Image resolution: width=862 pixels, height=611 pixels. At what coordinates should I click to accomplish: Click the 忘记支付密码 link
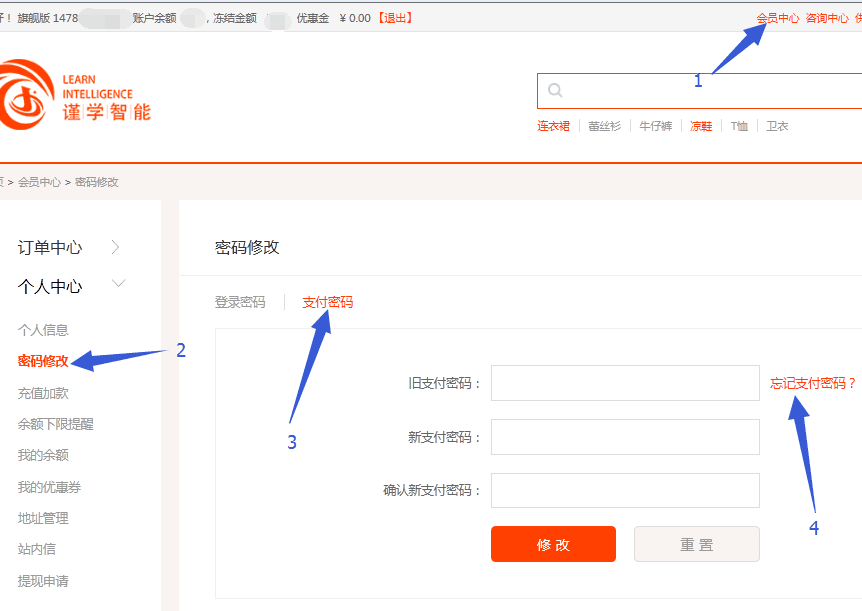point(813,383)
